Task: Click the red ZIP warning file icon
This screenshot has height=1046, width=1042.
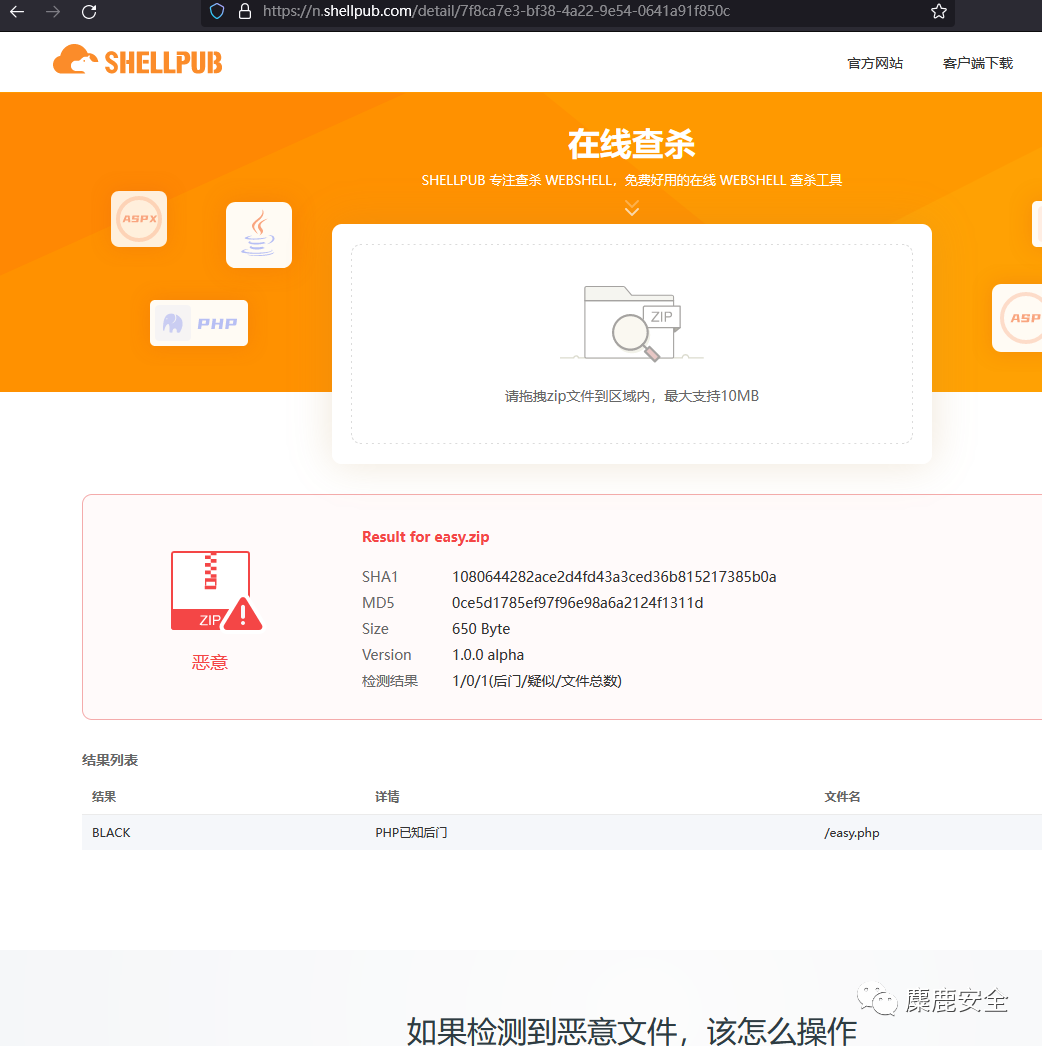Action: point(216,591)
